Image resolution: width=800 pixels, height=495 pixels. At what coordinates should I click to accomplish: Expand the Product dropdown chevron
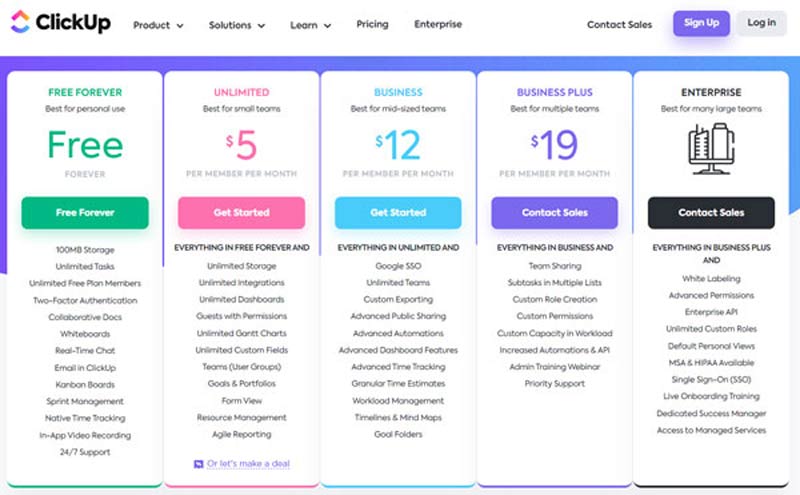coord(180,26)
